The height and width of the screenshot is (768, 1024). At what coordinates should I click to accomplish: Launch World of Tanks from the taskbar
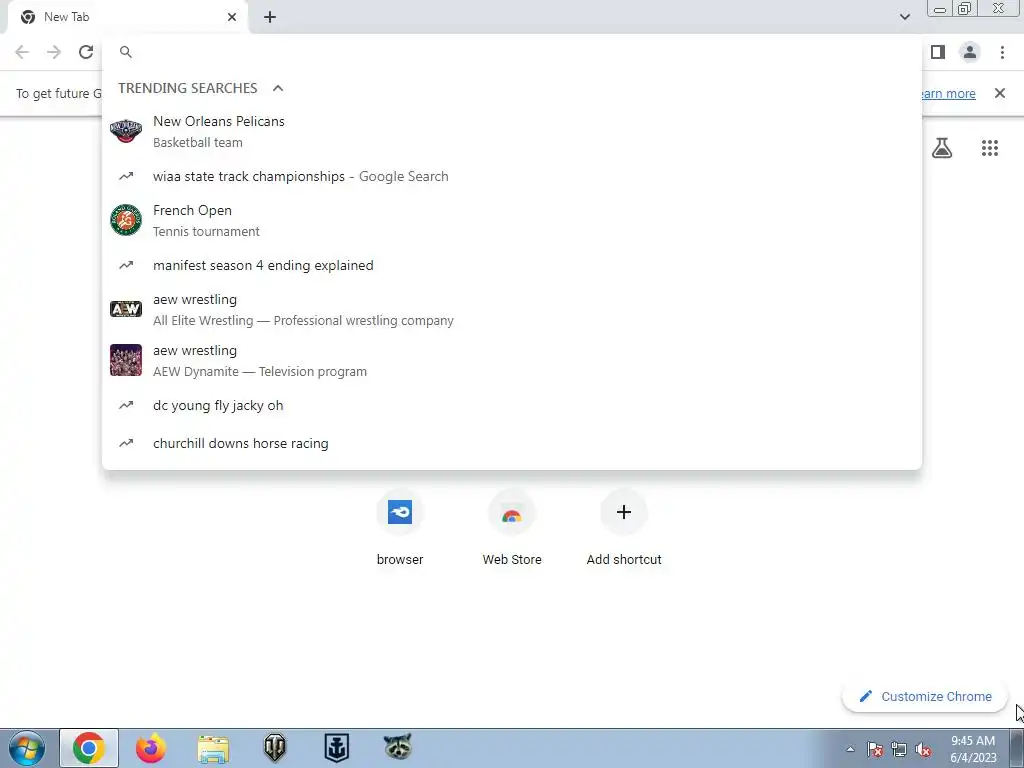[x=274, y=748]
